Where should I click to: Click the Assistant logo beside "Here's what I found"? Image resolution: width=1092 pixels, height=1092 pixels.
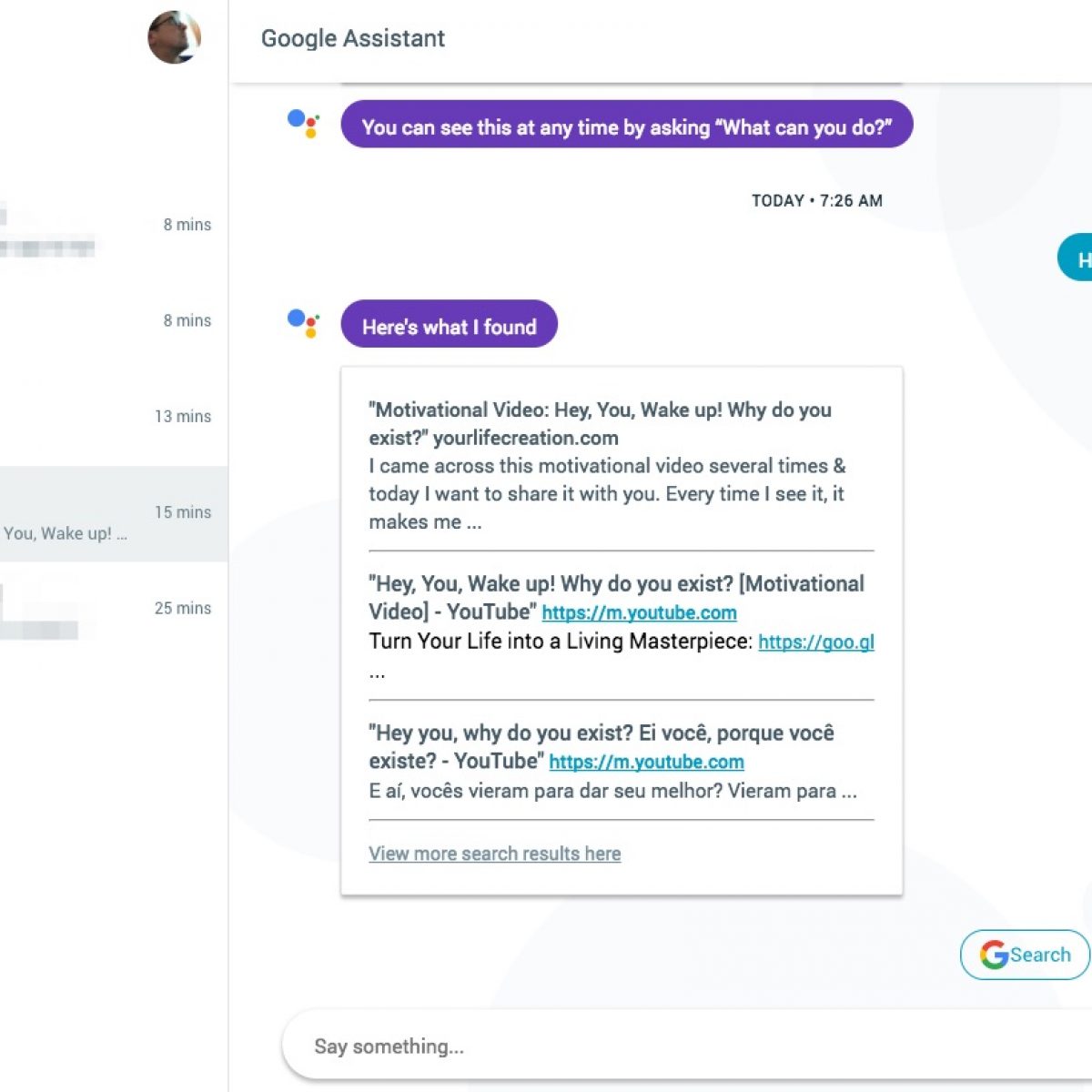(x=303, y=323)
